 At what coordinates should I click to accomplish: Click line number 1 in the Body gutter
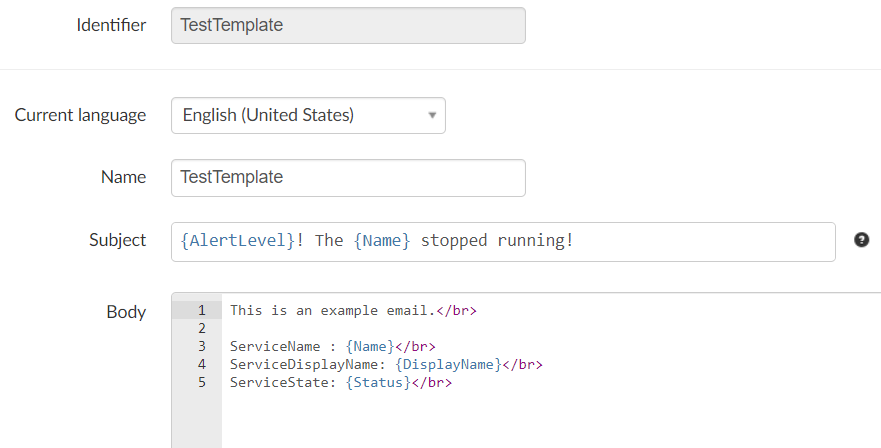pos(201,310)
